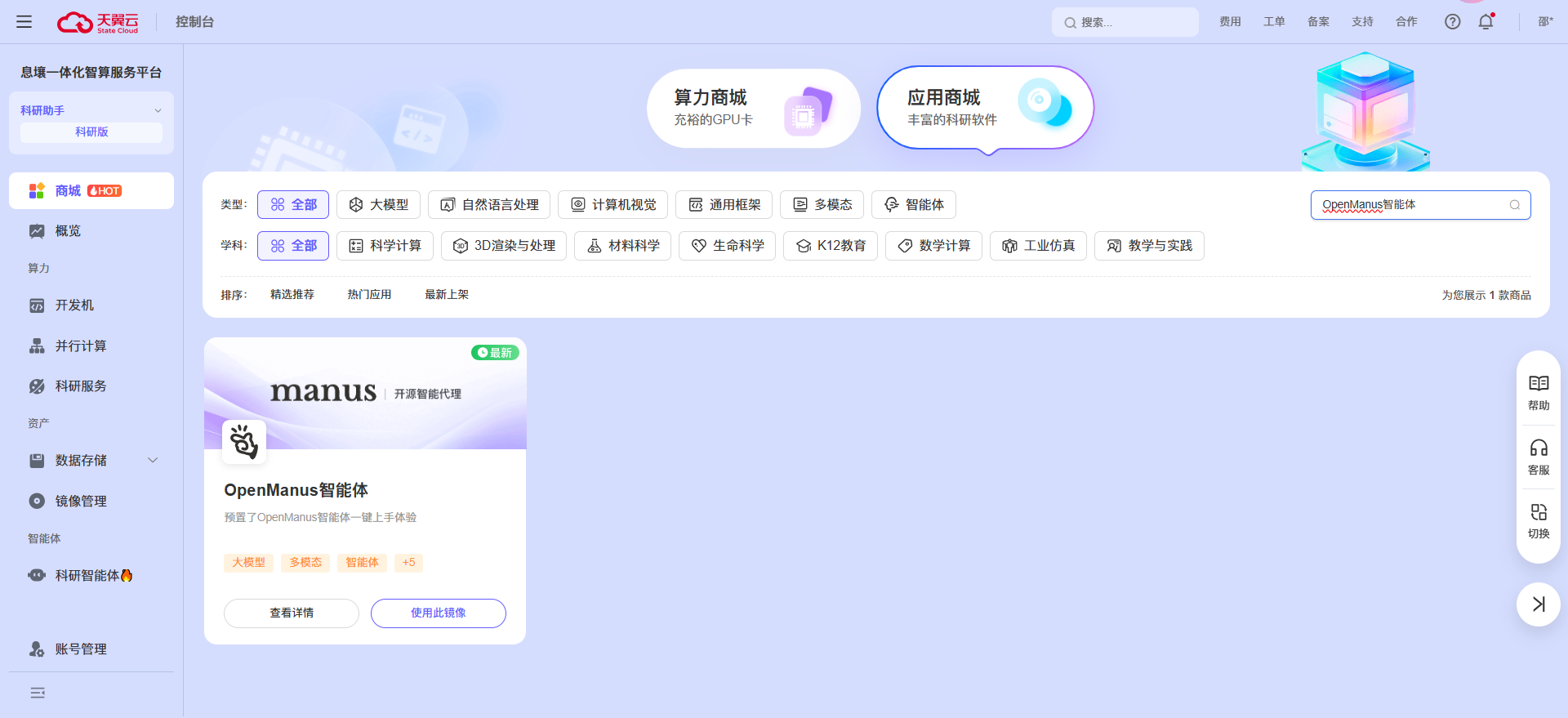Open 备案 in the top bar
The image size is (1568, 718).
click(x=1318, y=22)
